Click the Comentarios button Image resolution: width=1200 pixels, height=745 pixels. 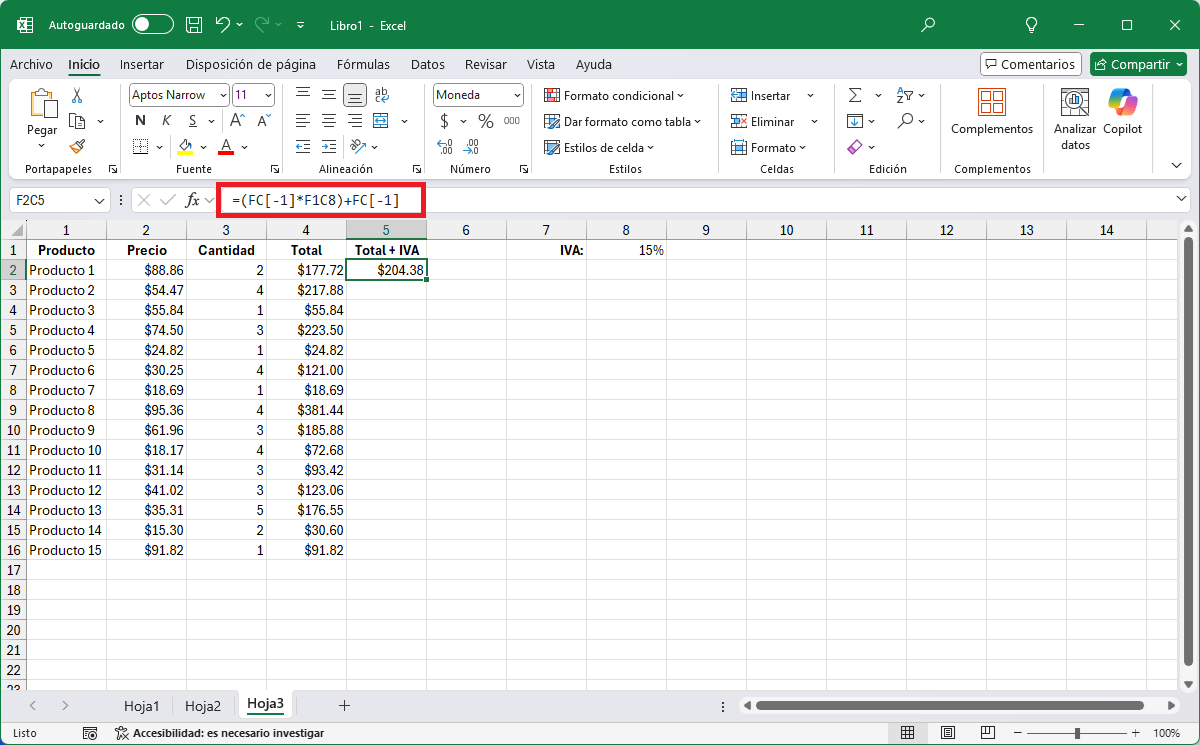[x=1031, y=64]
